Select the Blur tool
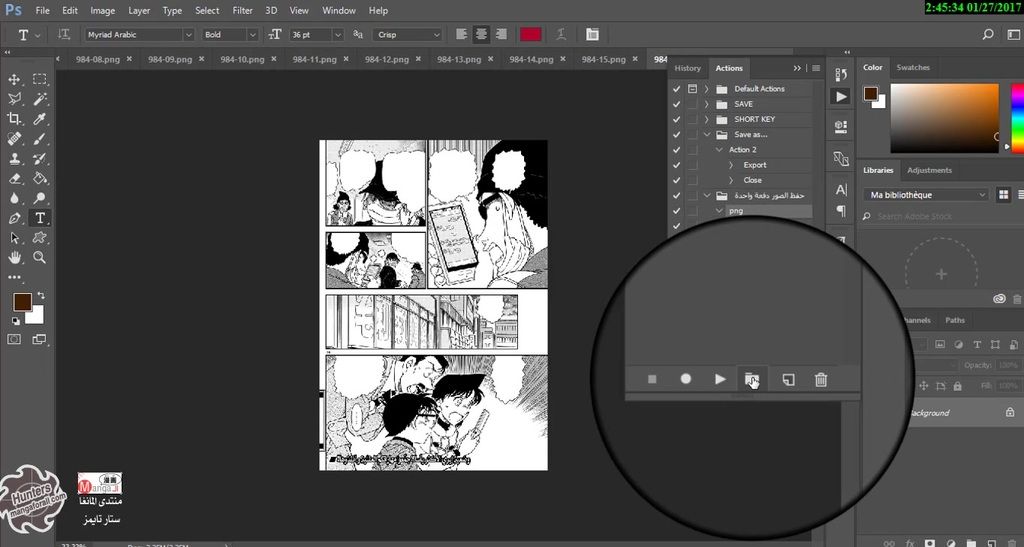 point(14,198)
